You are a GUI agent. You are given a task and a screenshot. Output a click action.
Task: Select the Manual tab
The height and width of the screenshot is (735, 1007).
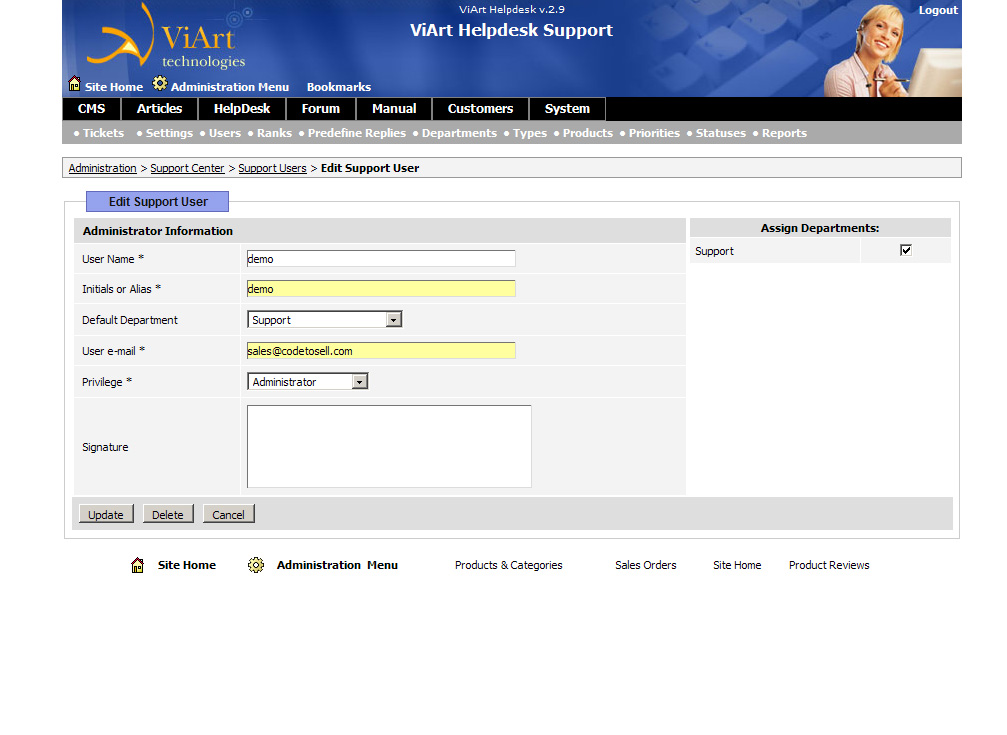pos(394,109)
